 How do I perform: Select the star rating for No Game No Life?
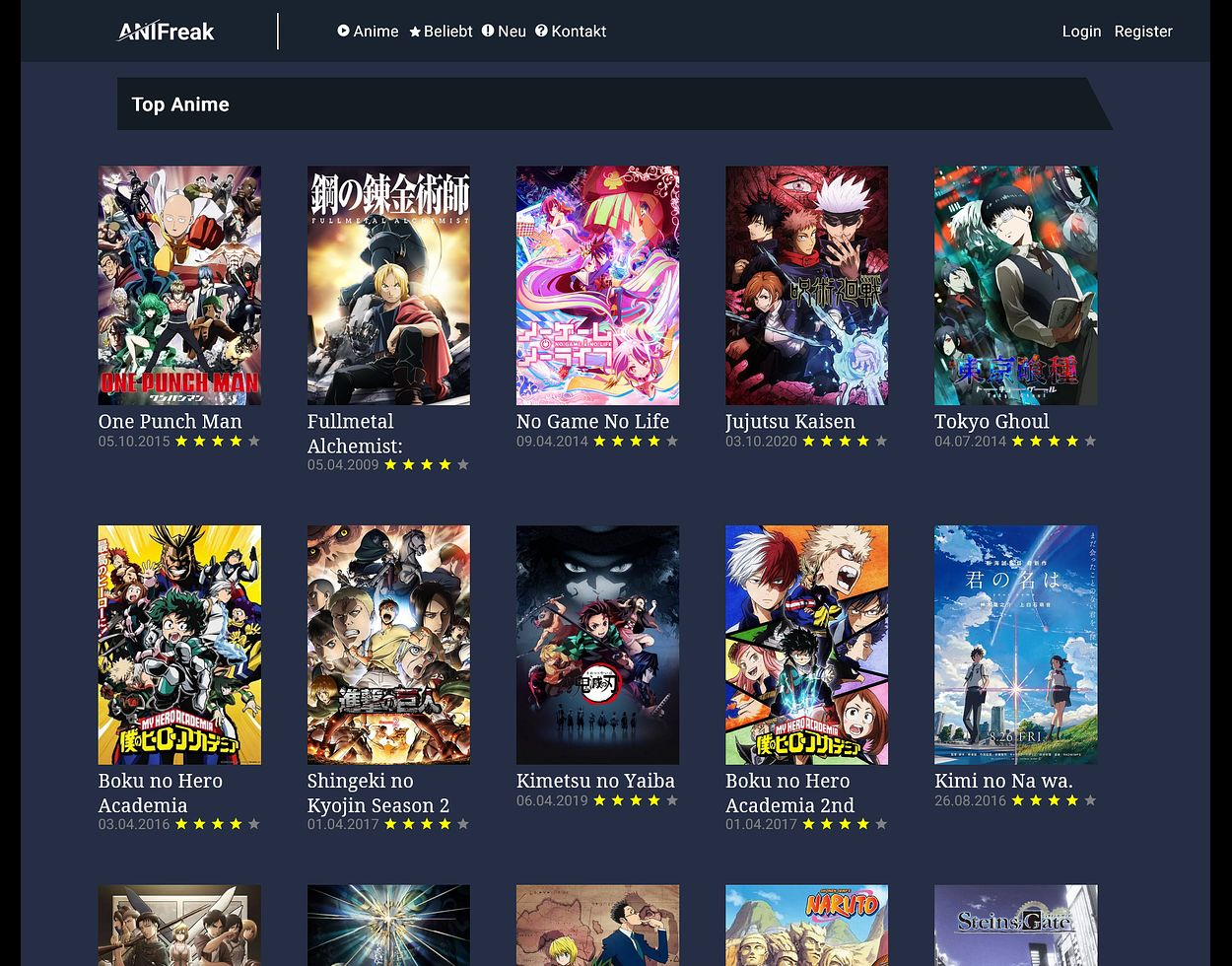636,441
